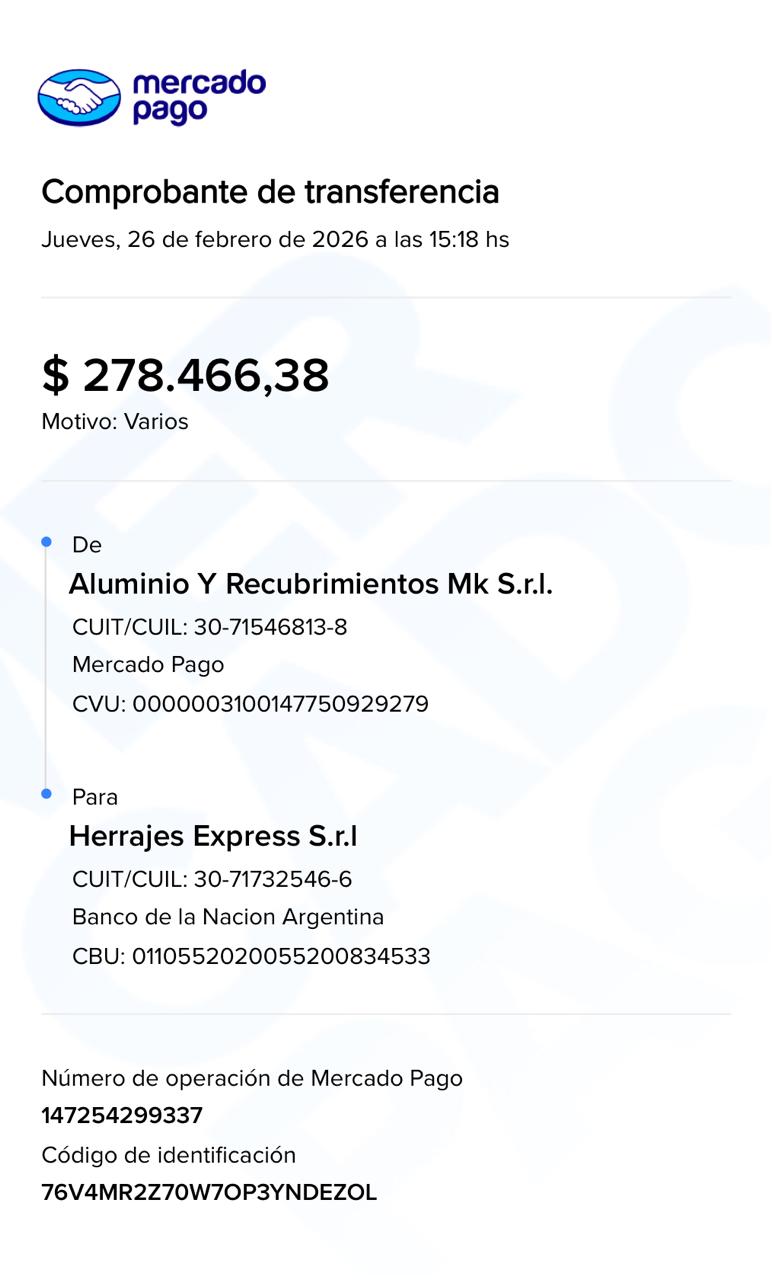Select the "Comprobante de transferencia" heading
The width and height of the screenshot is (772, 1280).
click(x=270, y=191)
